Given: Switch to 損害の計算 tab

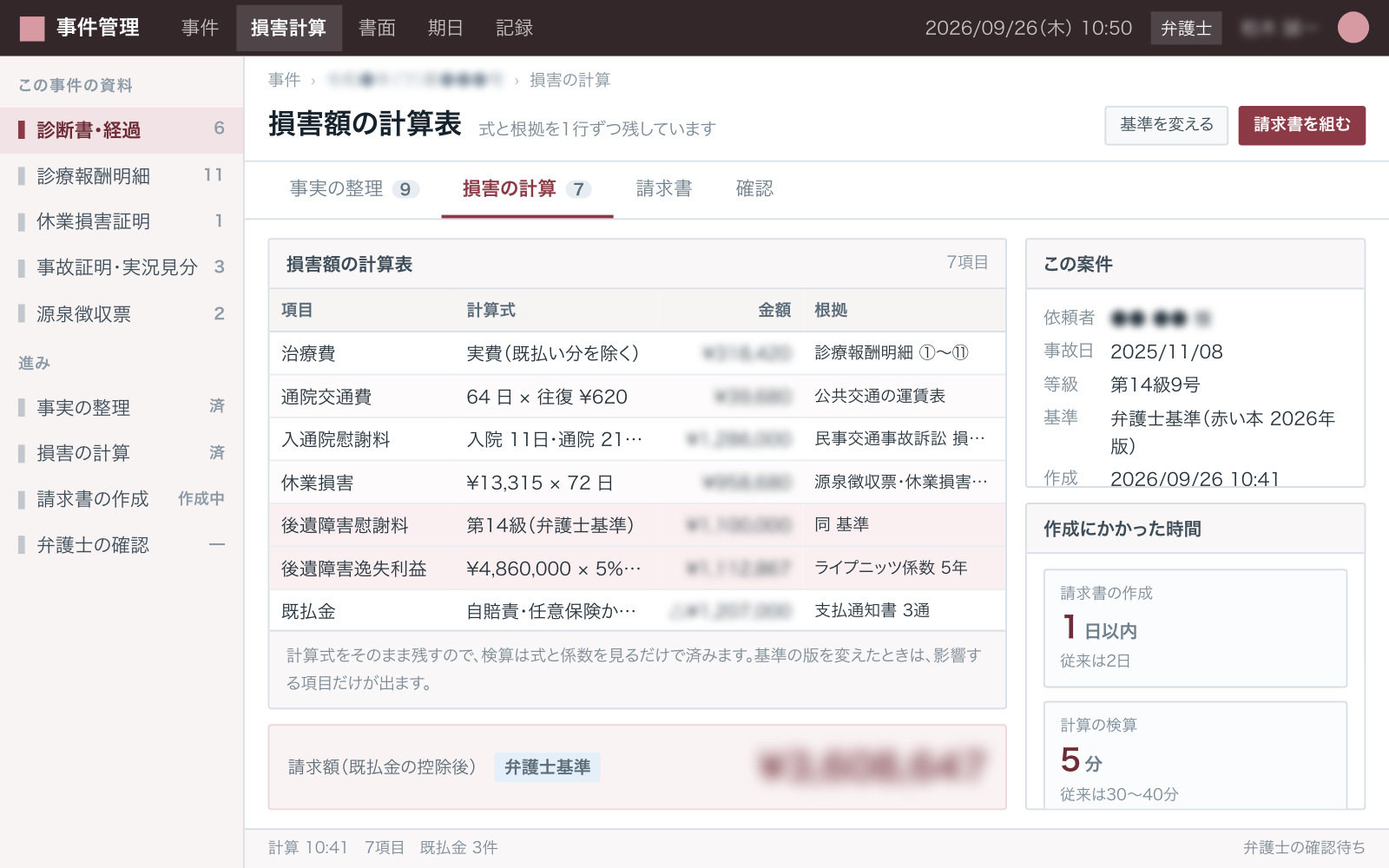Looking at the screenshot, I should coord(527,189).
